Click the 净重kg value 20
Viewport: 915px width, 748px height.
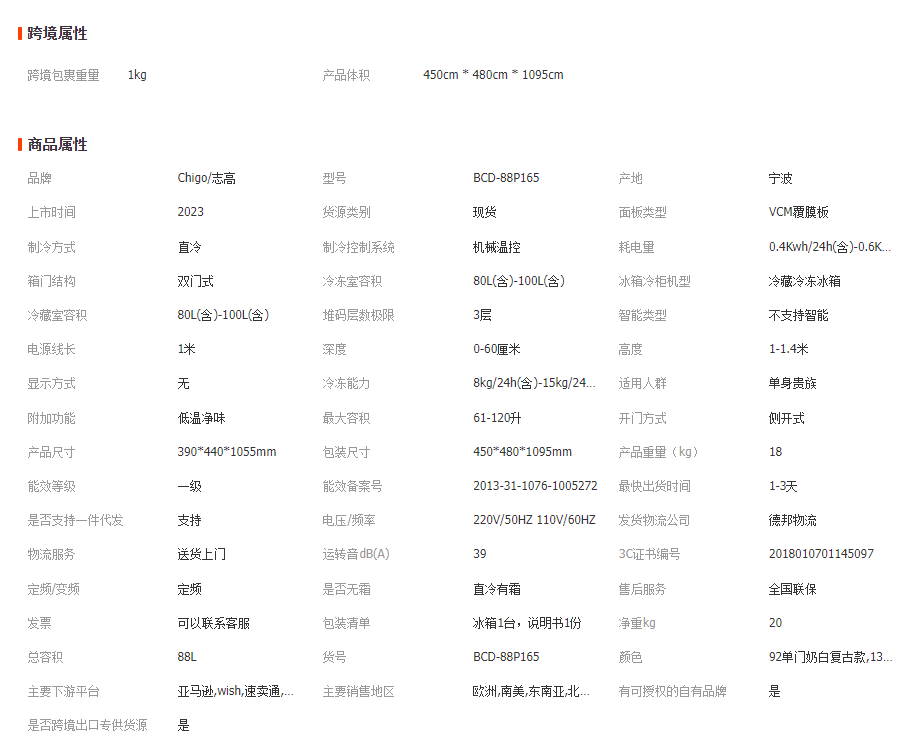tap(776, 623)
